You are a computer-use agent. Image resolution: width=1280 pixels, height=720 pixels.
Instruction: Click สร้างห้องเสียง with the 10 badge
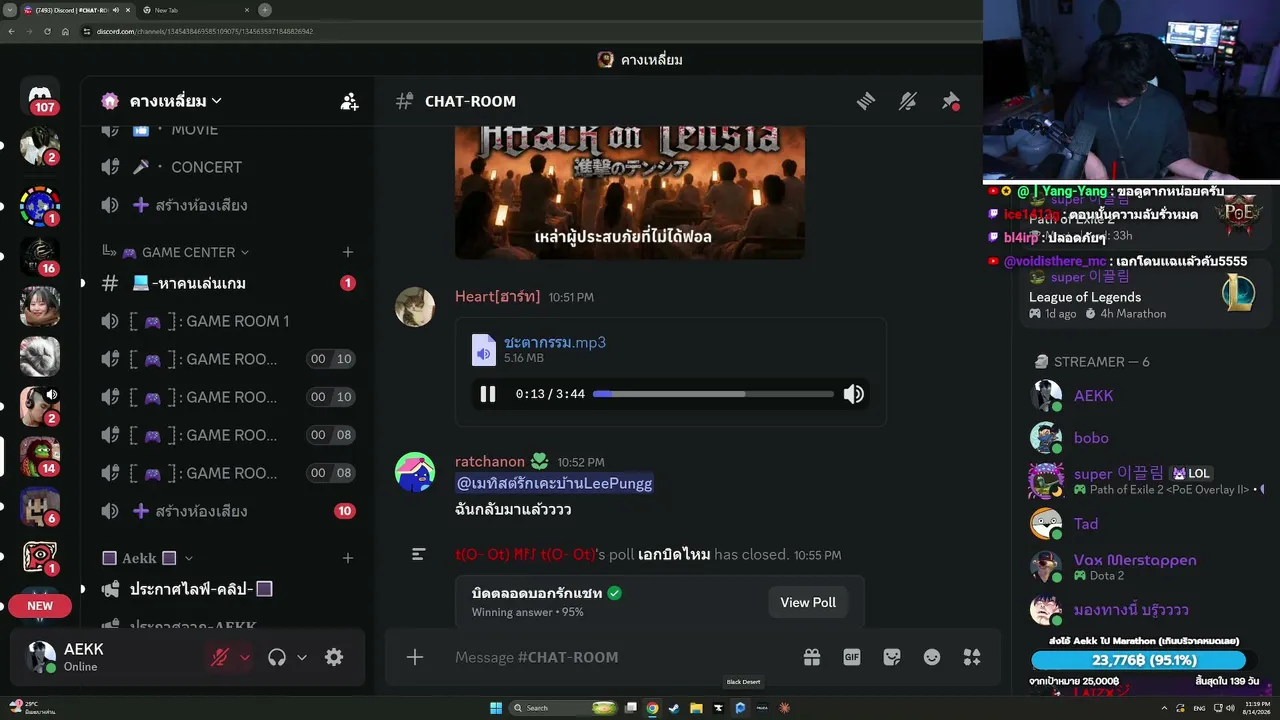[228, 511]
